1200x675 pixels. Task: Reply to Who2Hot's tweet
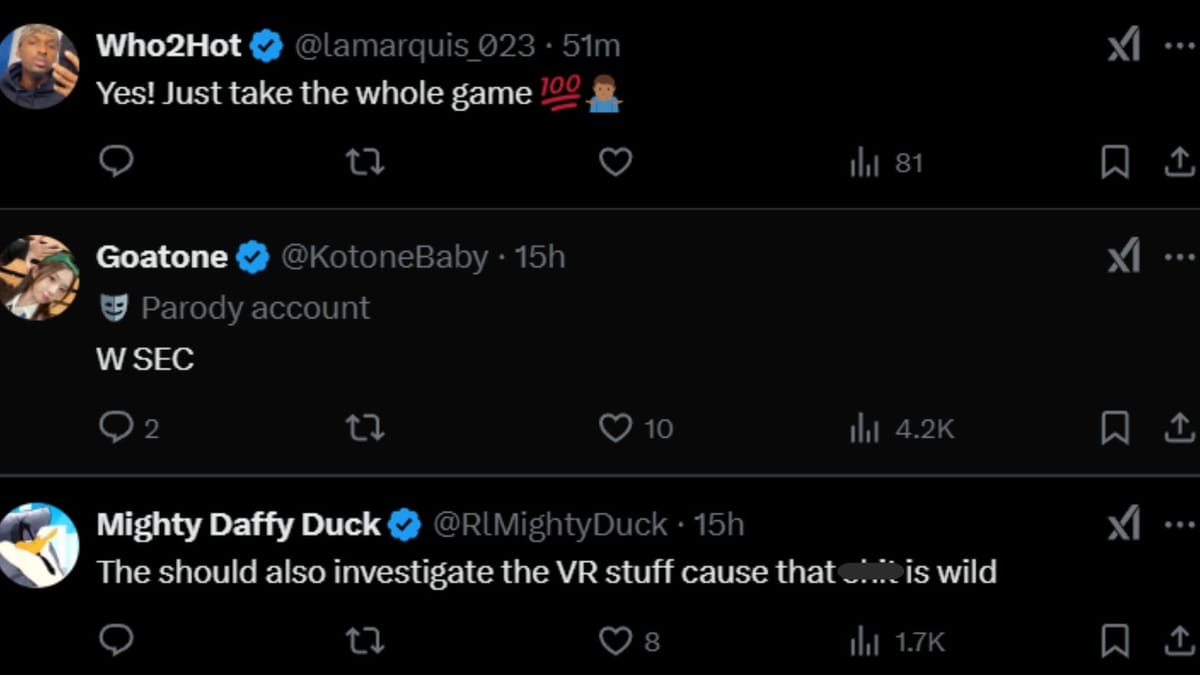(x=117, y=161)
